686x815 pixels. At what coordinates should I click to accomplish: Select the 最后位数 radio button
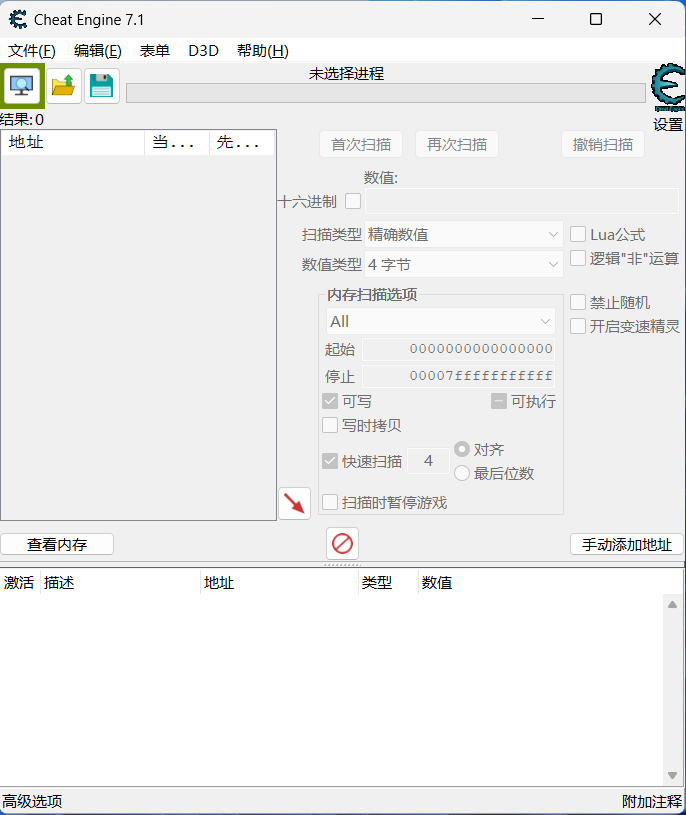coord(462,473)
